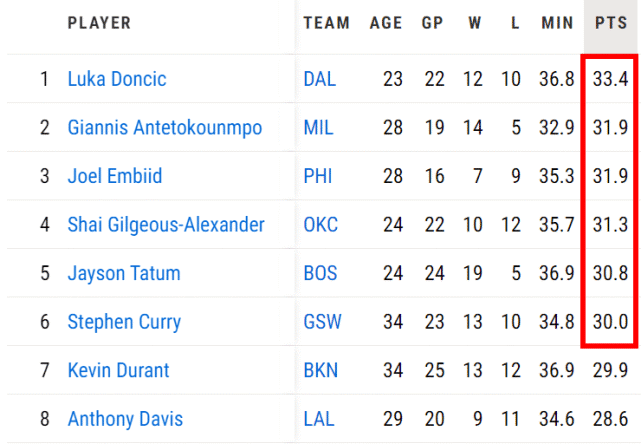Open Stephen Curry player link
Screen dimensions: 641x444
124,322
